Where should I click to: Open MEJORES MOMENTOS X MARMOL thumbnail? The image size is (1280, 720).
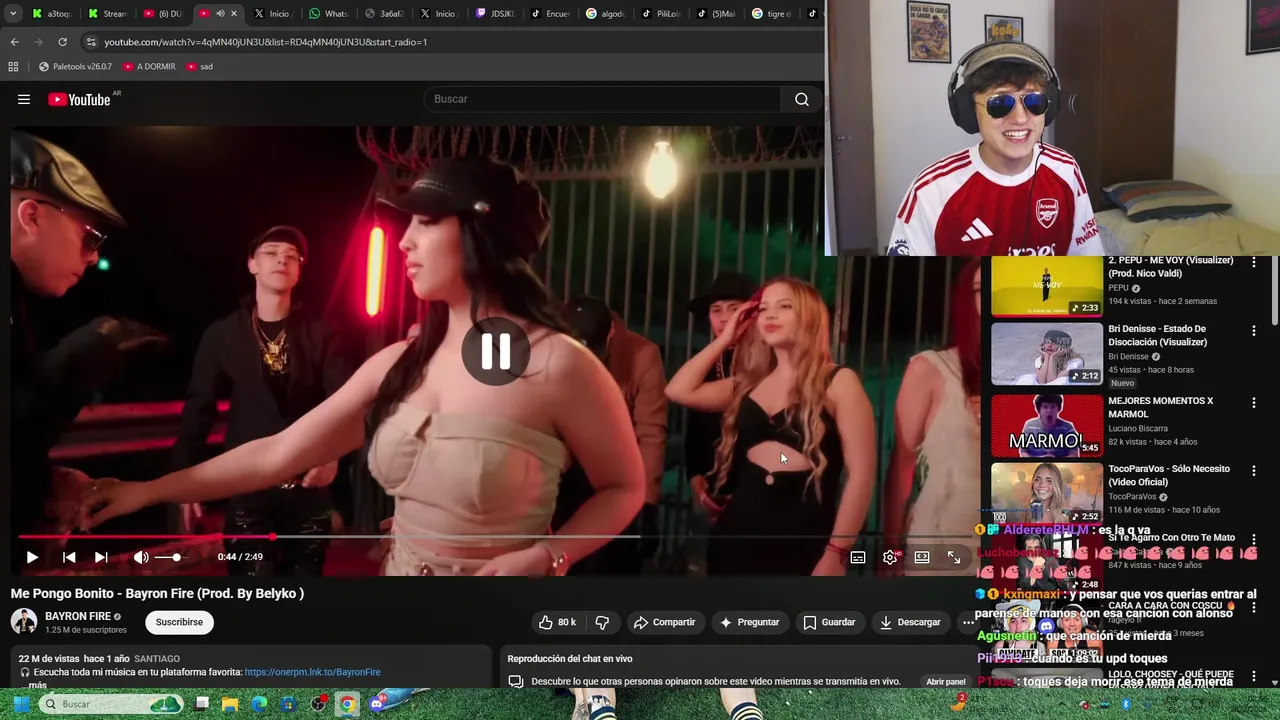(x=1046, y=424)
